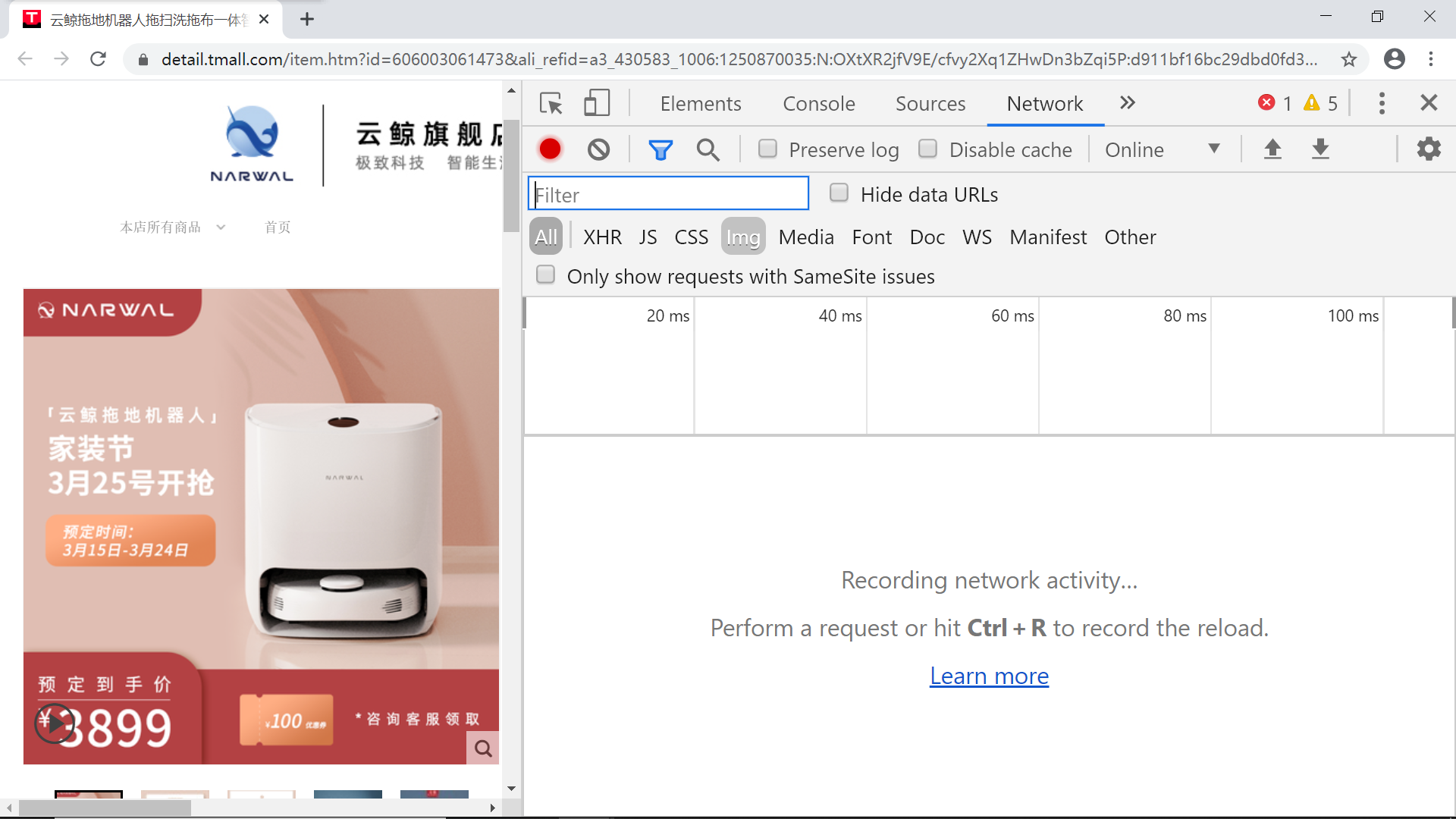Image resolution: width=1456 pixels, height=819 pixels.
Task: Check Hide data URLs option
Action: (x=839, y=193)
